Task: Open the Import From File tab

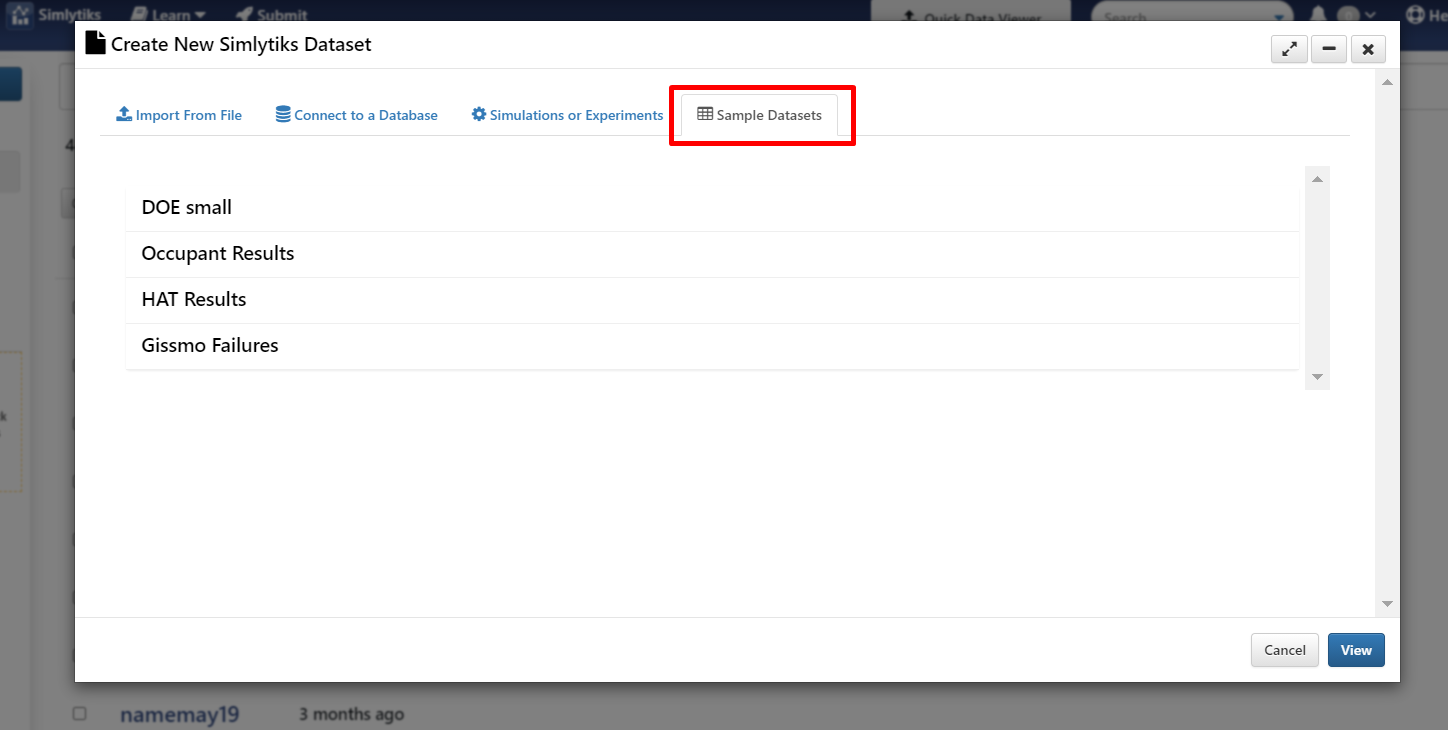Action: click(x=179, y=115)
